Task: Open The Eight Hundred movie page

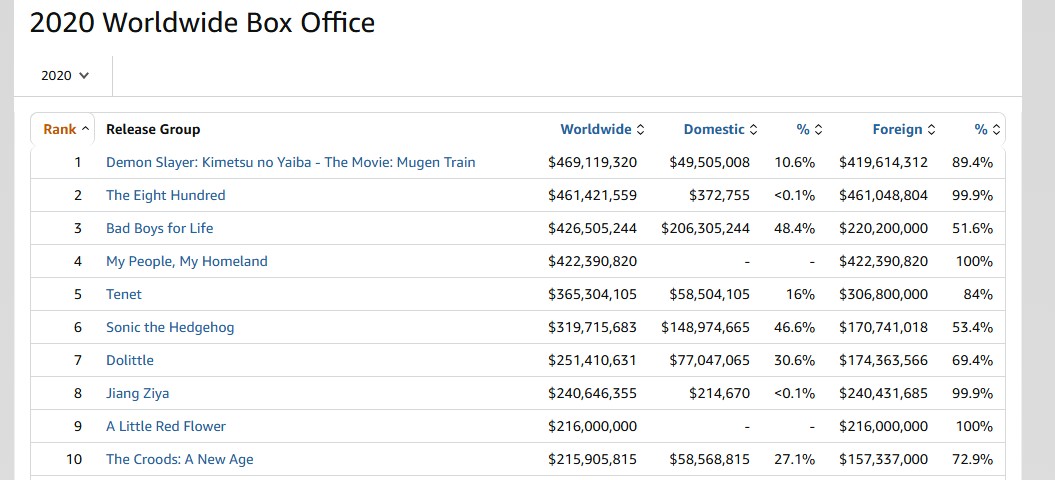Action: [x=166, y=195]
